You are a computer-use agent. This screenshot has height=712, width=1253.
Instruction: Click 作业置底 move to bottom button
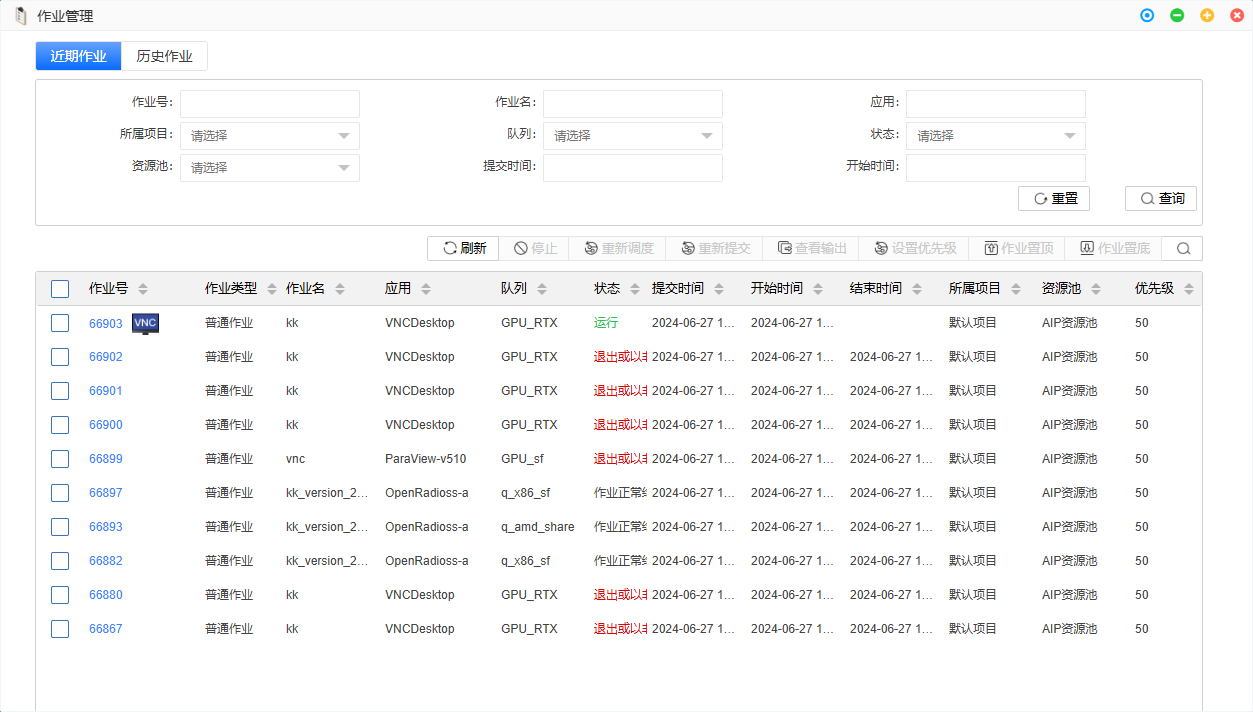pyautogui.click(x=1113, y=249)
